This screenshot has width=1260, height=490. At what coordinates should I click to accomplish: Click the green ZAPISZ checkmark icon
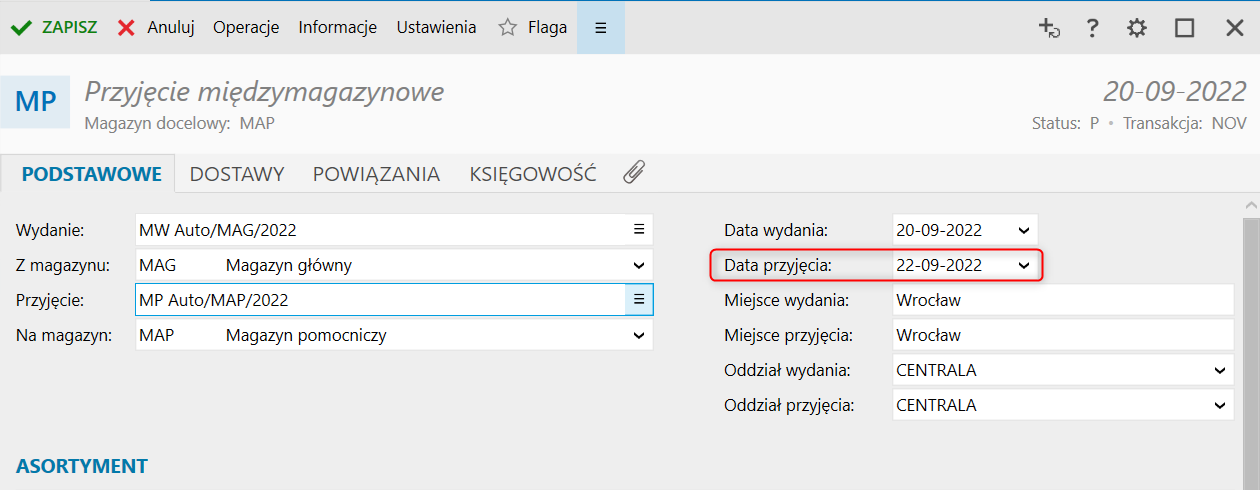(21, 28)
